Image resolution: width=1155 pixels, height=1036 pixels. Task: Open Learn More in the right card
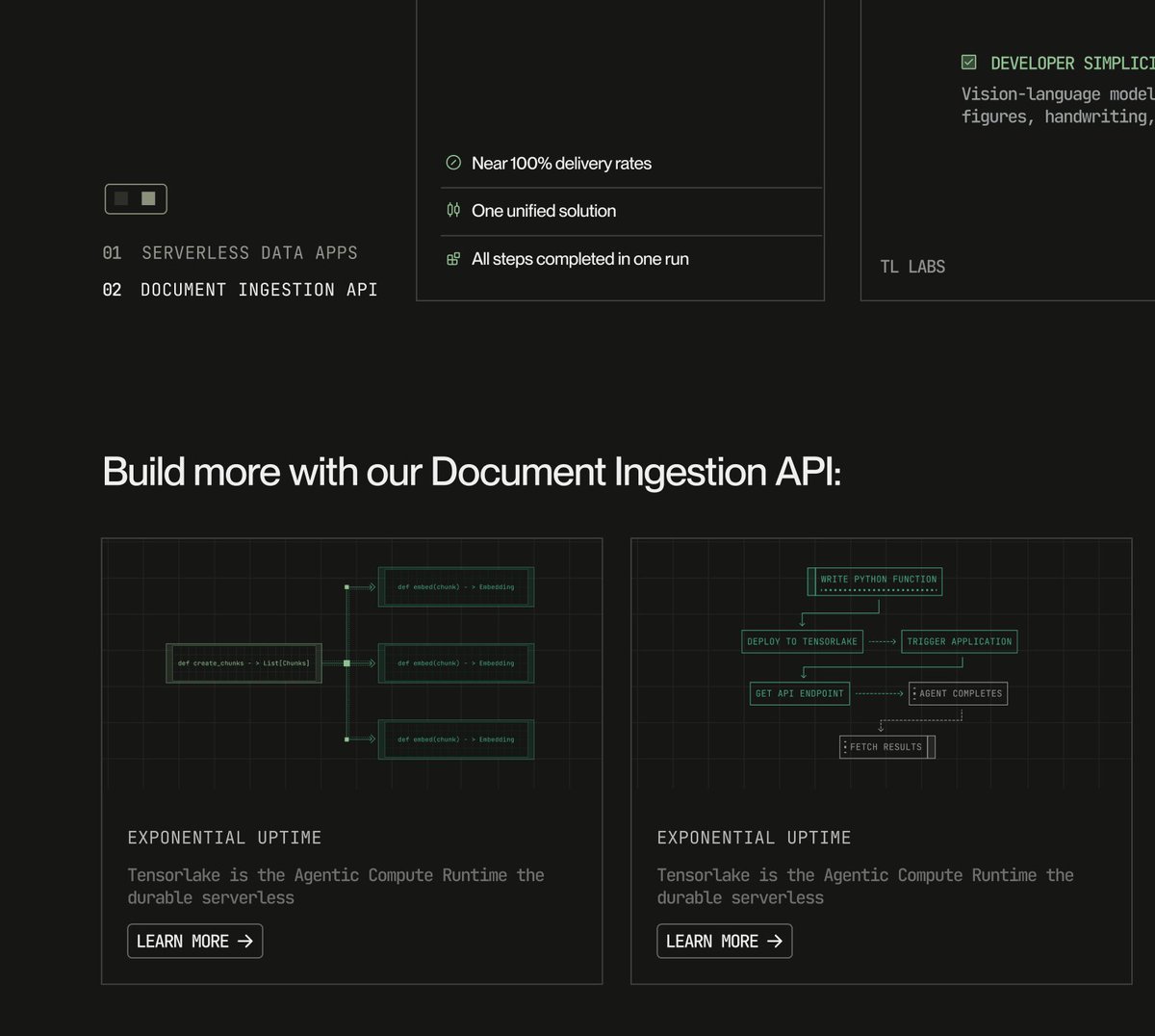[725, 942]
